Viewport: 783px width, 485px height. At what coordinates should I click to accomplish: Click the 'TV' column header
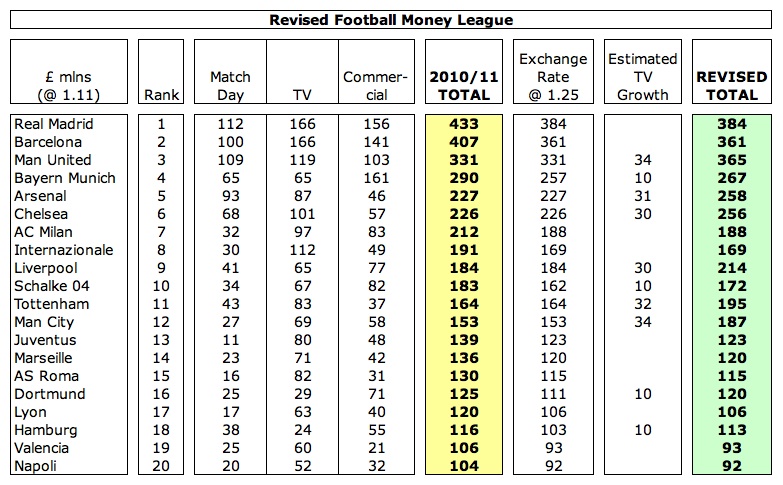click(x=300, y=95)
